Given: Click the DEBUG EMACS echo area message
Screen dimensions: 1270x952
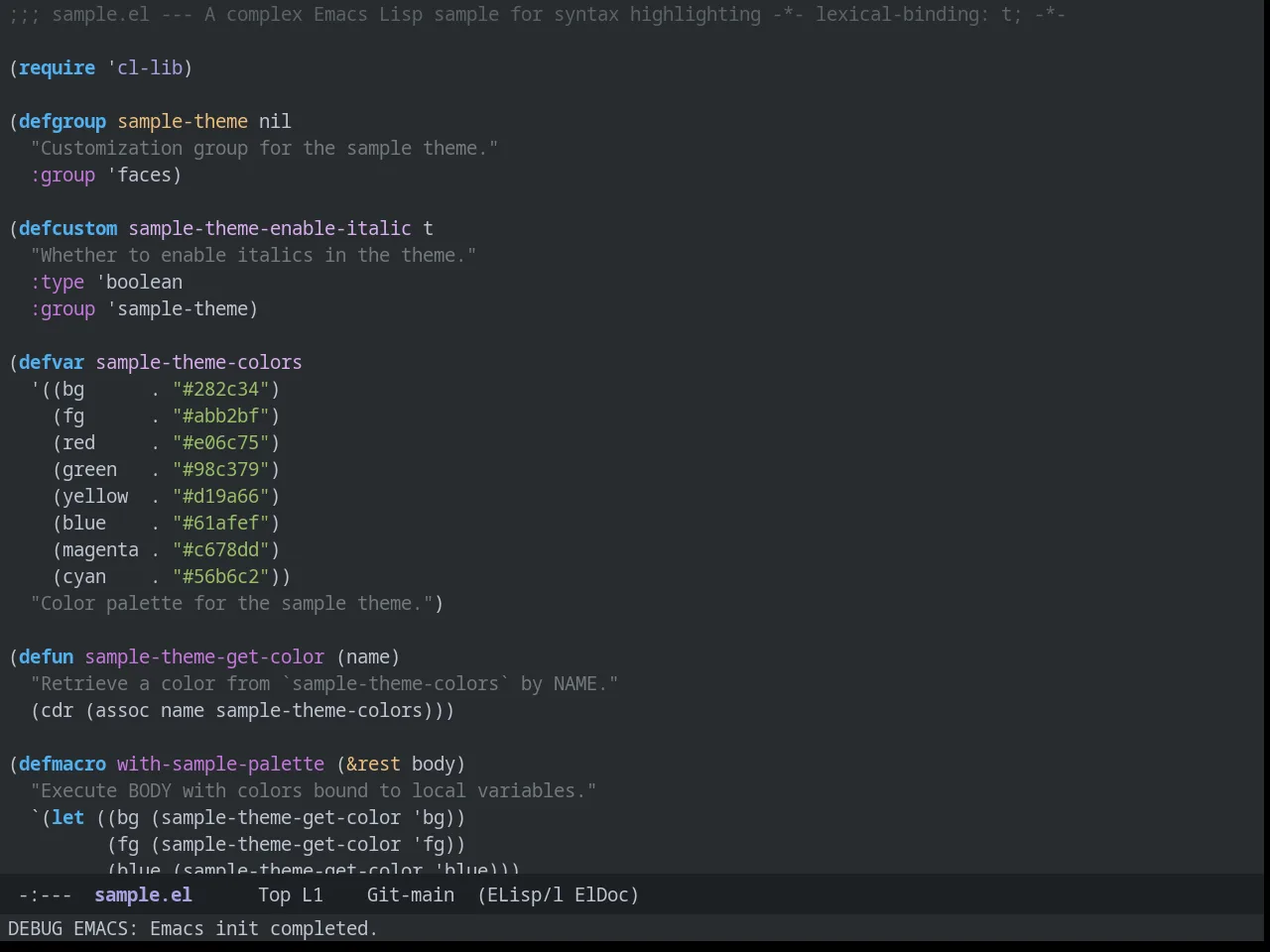Looking at the screenshot, I should click(x=192, y=928).
